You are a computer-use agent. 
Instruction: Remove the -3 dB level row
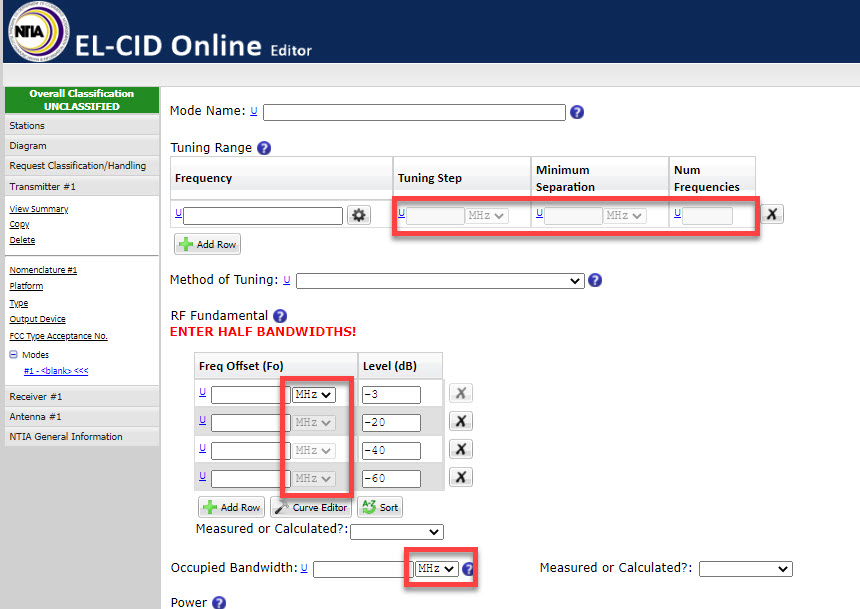pyautogui.click(x=461, y=393)
